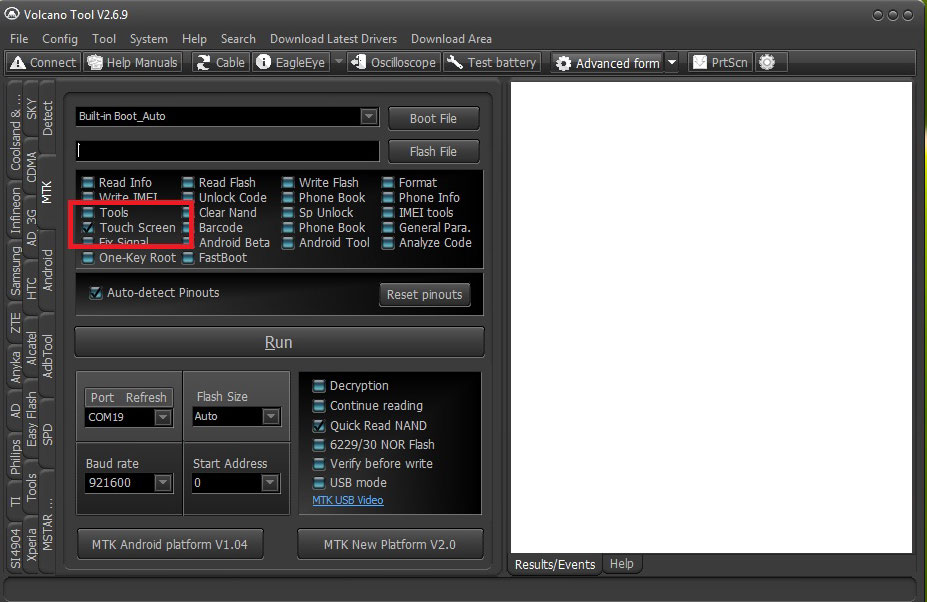
Task: Open the Download Area menu
Action: coord(451,39)
